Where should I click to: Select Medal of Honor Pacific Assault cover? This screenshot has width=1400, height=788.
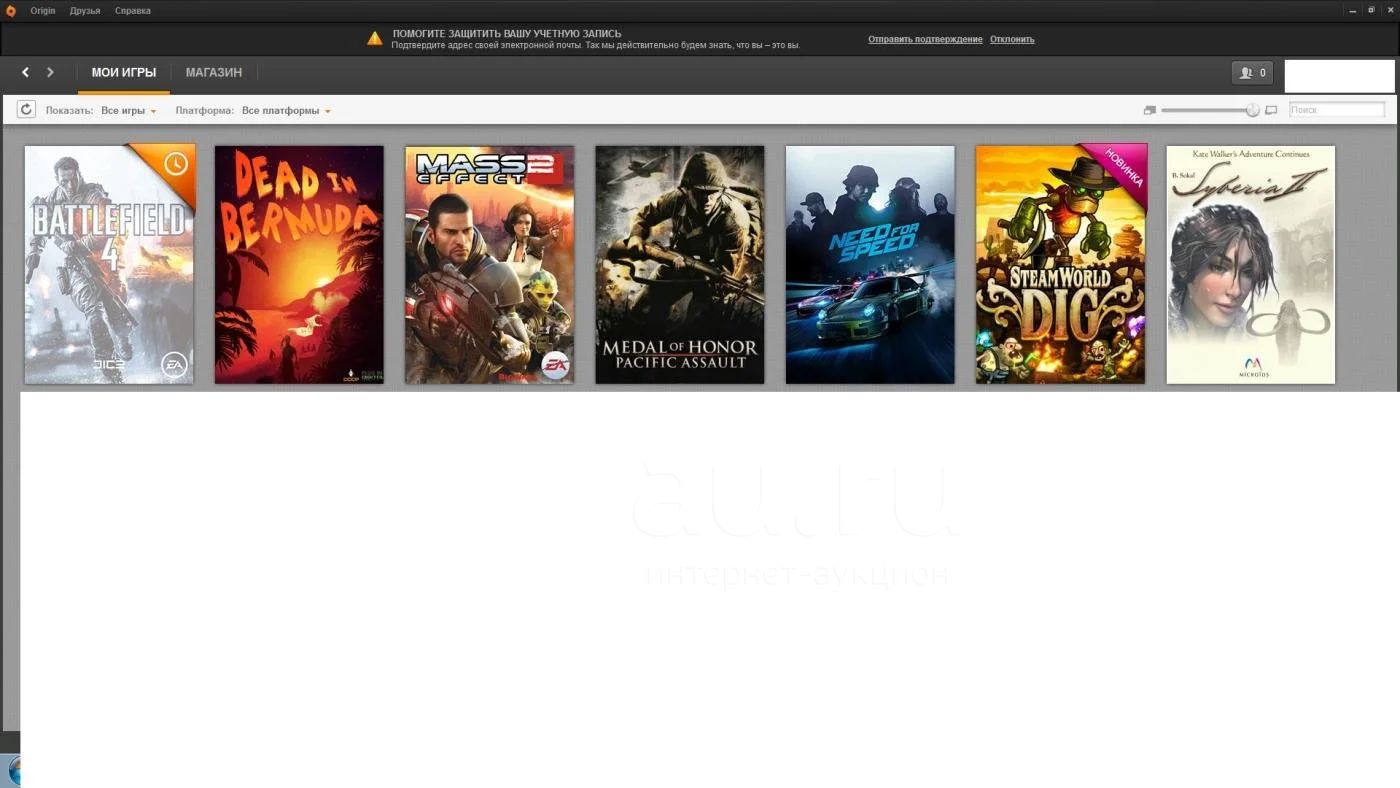point(680,265)
